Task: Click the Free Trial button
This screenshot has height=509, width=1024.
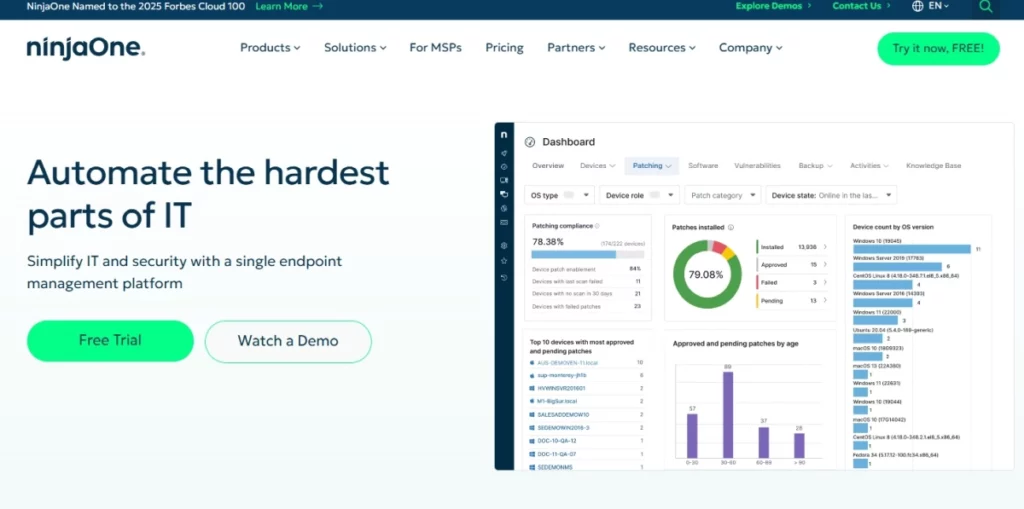Action: [x=110, y=341]
